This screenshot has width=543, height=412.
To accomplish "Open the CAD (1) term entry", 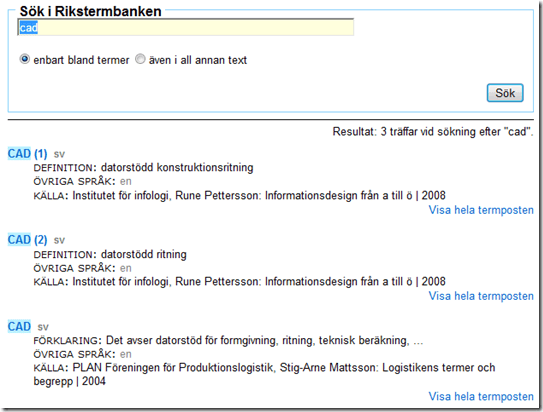I will [27, 153].
